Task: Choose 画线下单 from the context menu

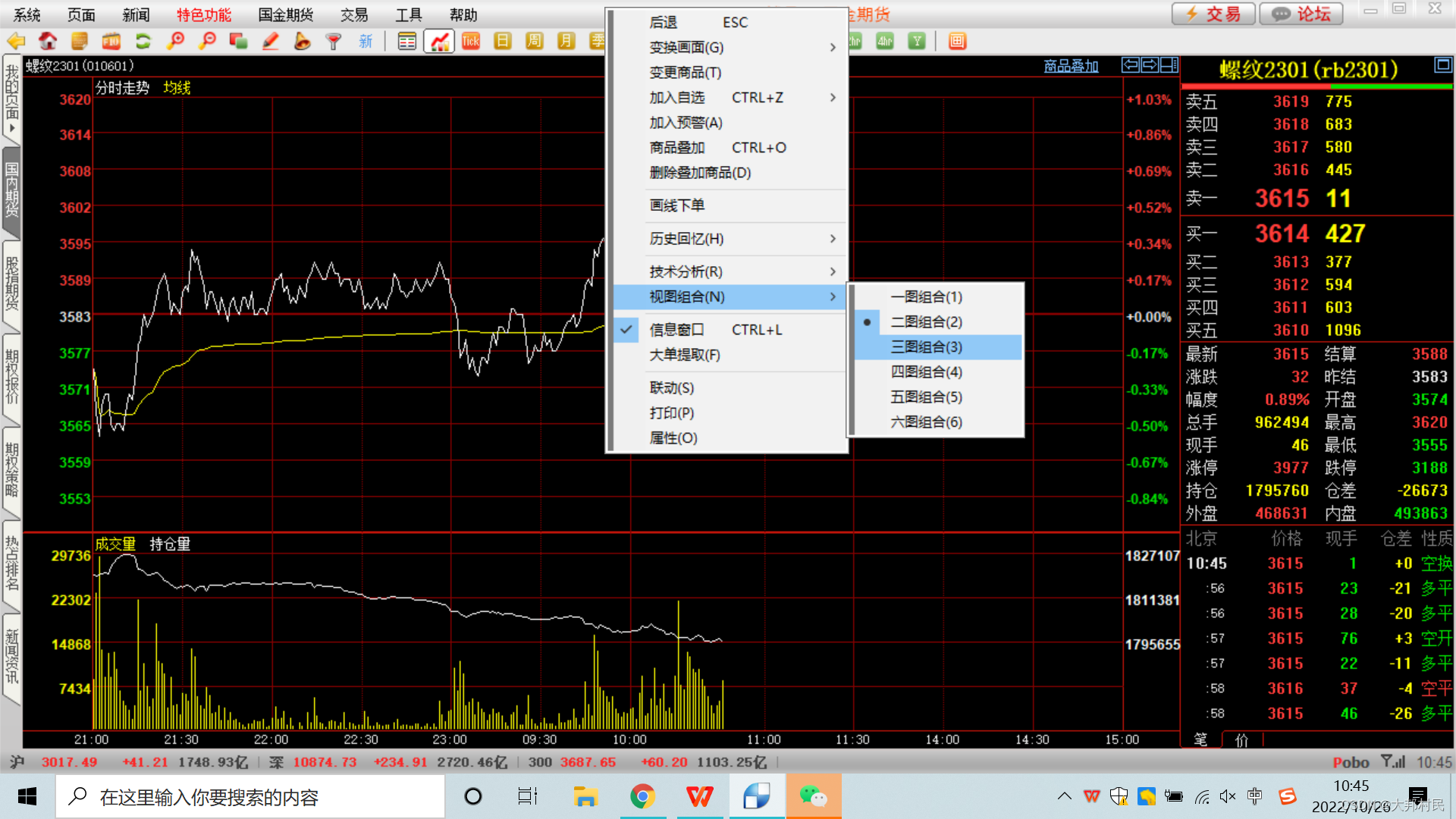Action: pyautogui.click(x=676, y=206)
